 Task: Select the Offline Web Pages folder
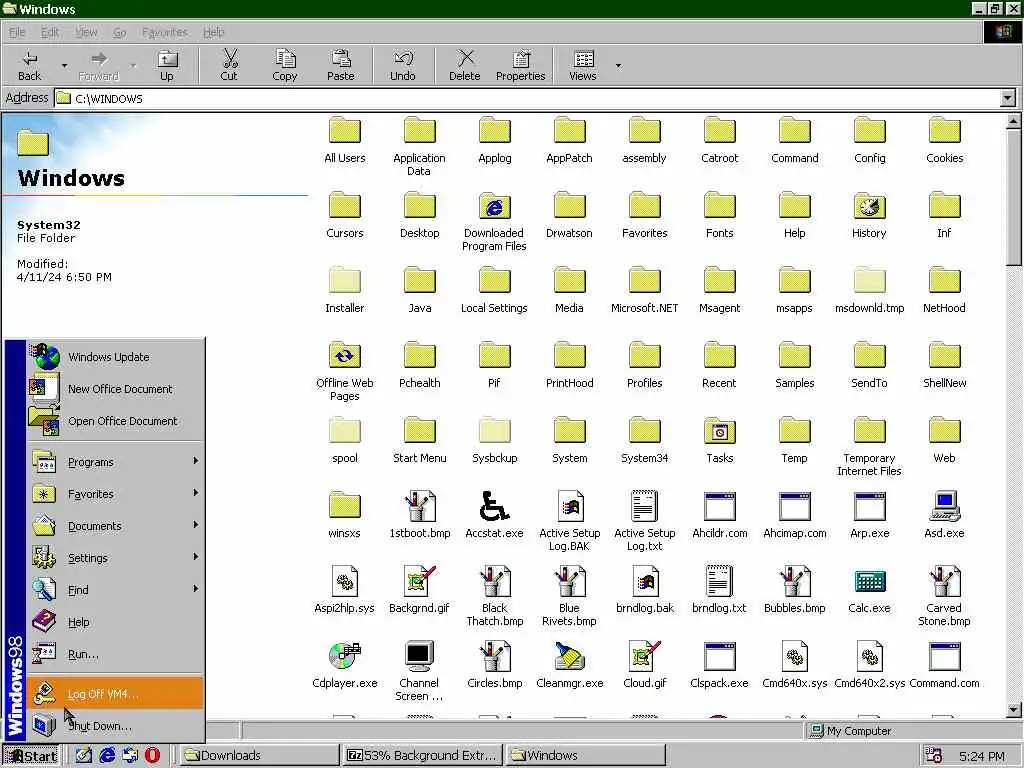(x=345, y=371)
